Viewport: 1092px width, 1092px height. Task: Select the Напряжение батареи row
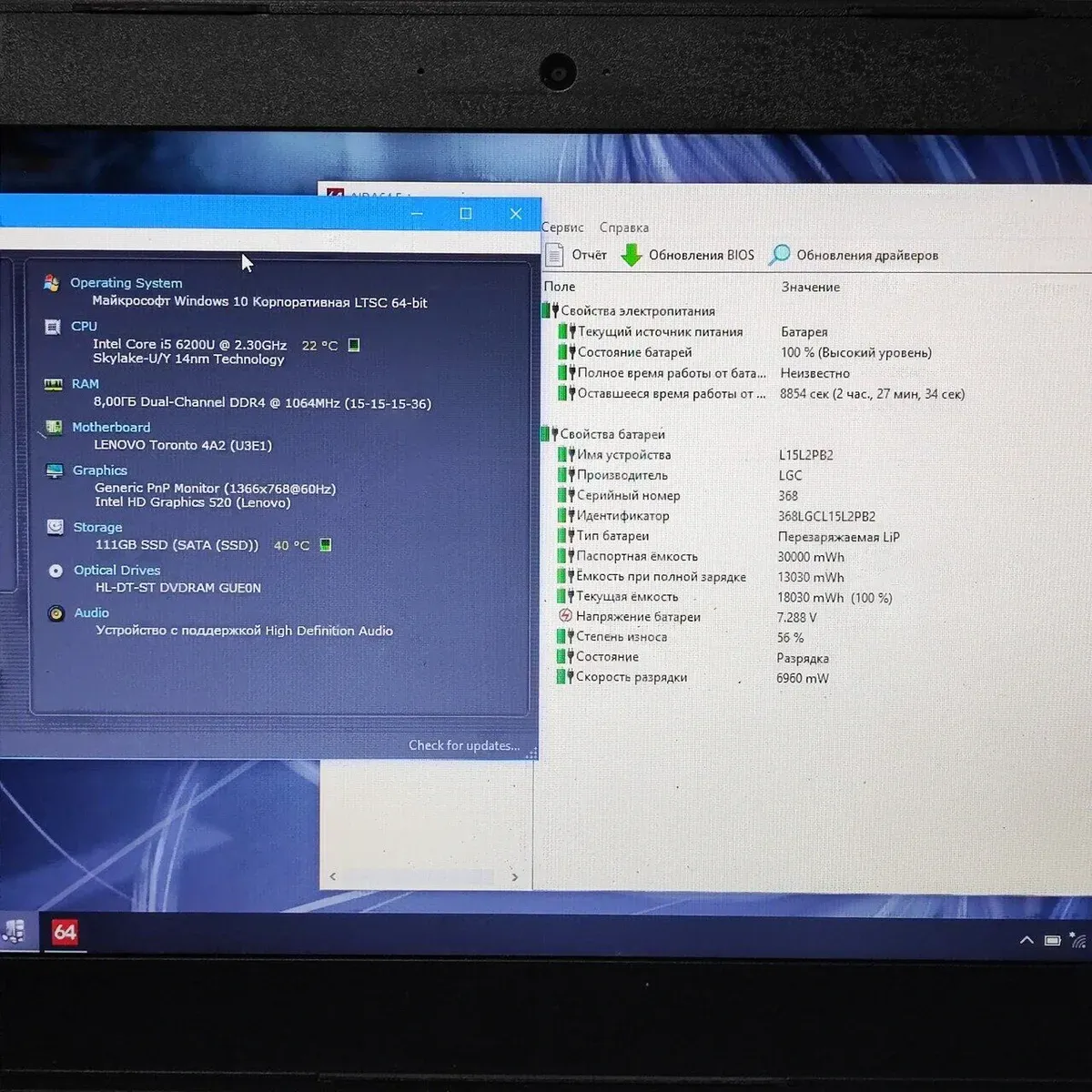(x=637, y=617)
